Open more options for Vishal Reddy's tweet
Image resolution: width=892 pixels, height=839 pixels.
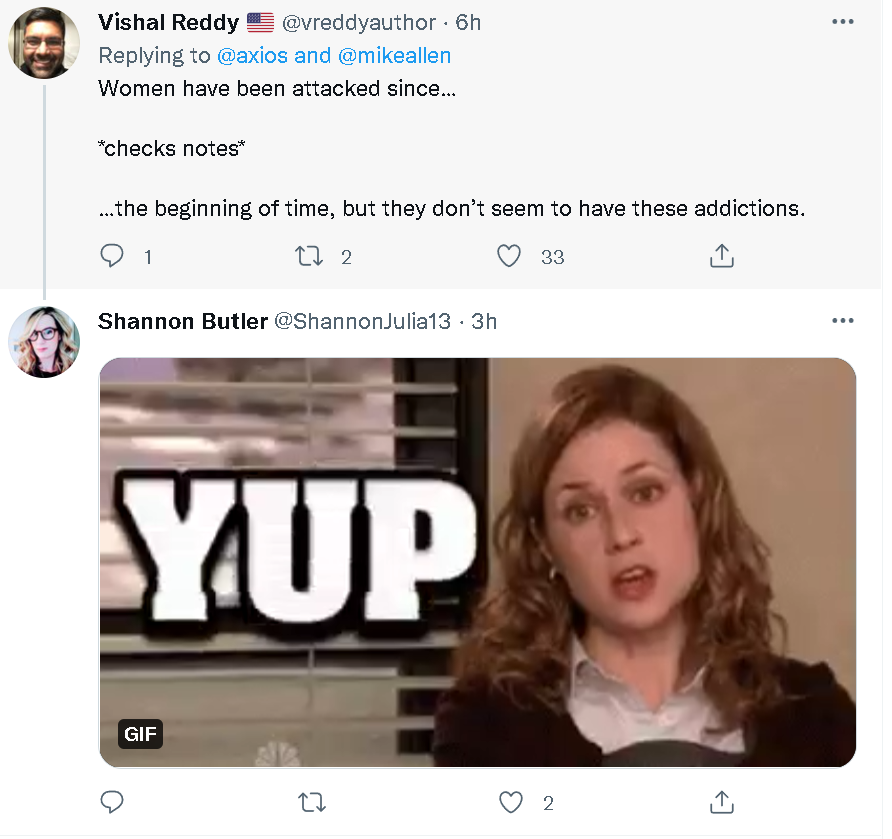pyautogui.click(x=843, y=21)
